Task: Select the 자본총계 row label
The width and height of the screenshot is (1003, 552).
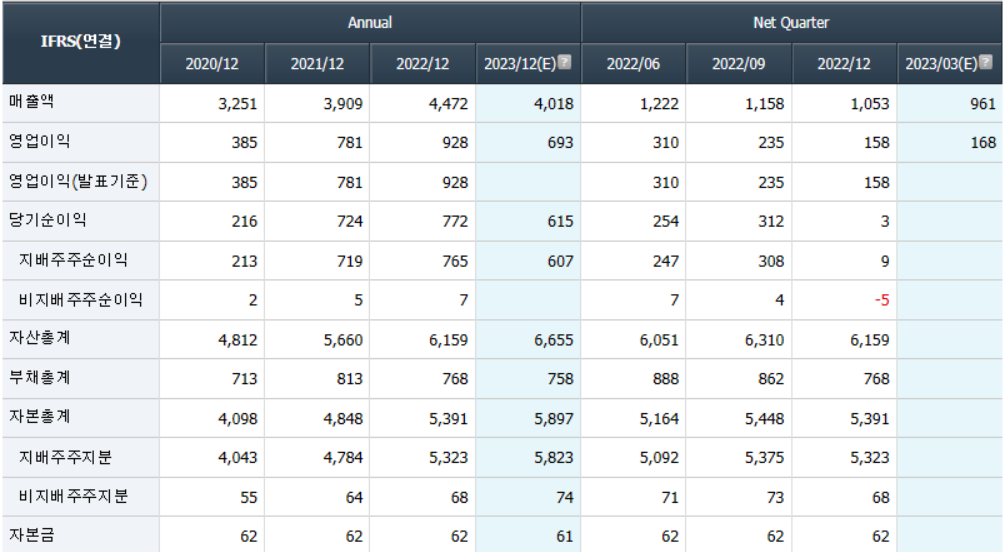Action: click(x=39, y=416)
